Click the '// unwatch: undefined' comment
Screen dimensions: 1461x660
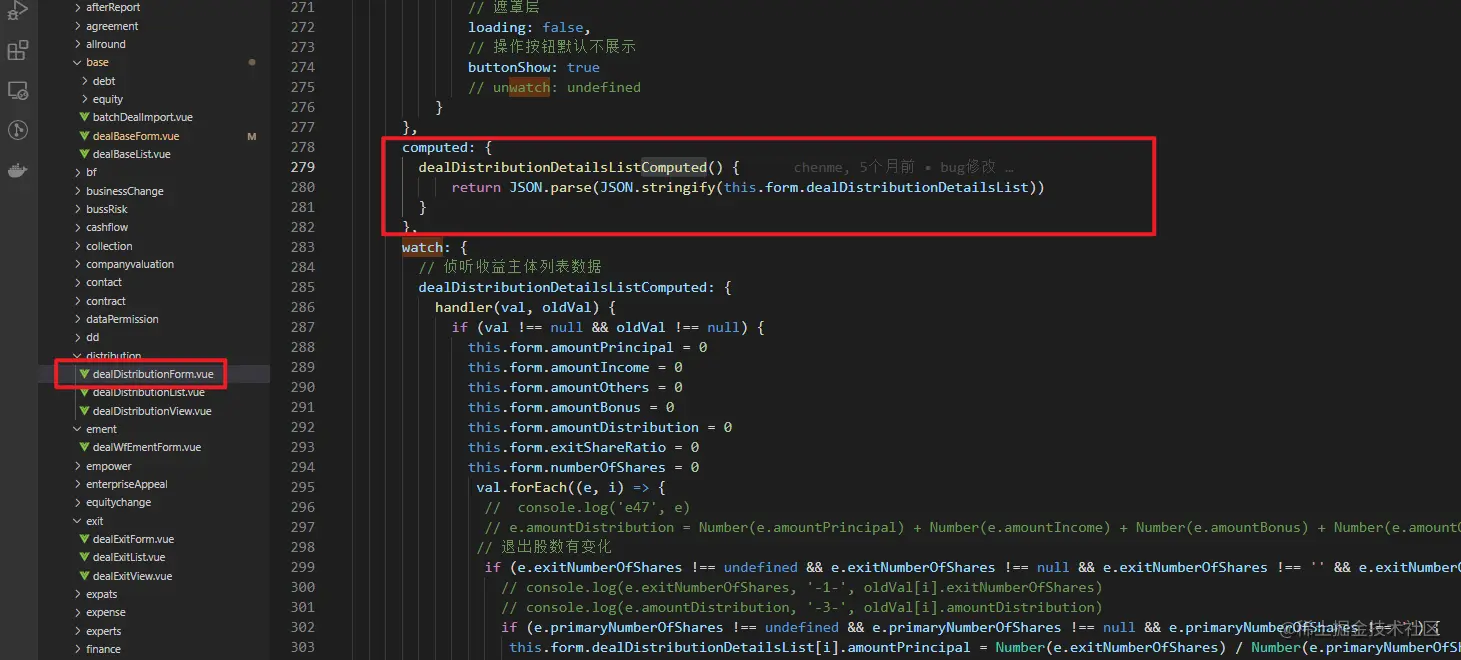[x=554, y=87]
